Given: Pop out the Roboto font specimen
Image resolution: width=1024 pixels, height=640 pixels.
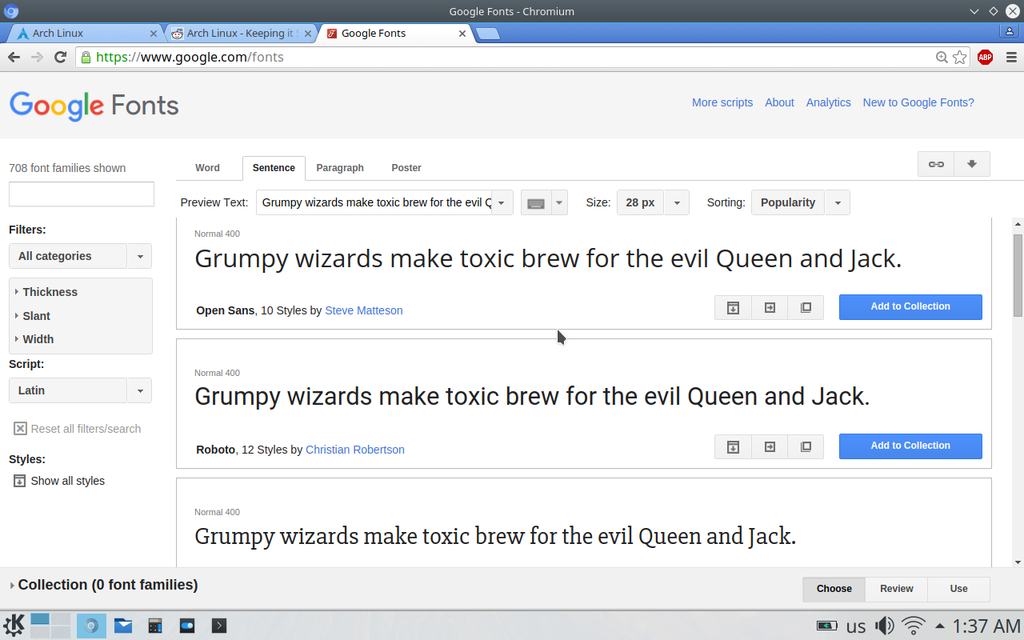Looking at the screenshot, I should [x=769, y=446].
